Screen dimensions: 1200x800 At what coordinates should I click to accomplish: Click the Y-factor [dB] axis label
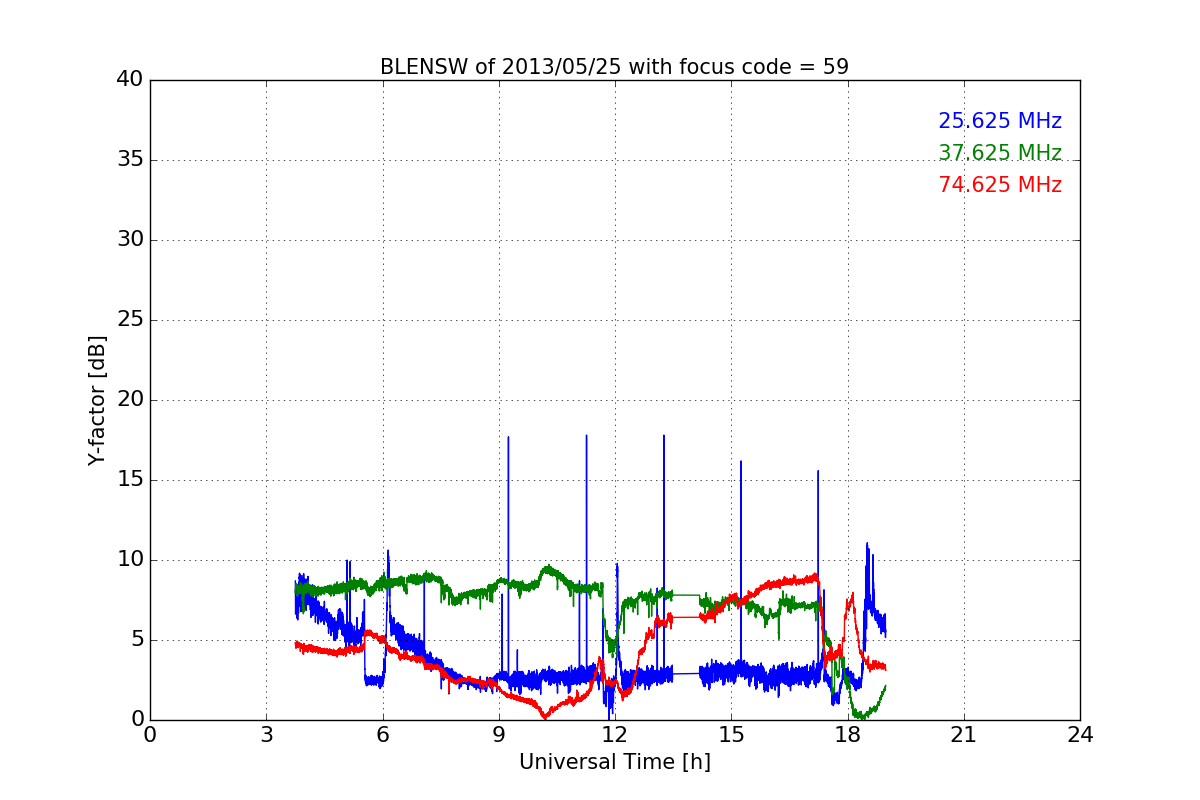97,400
